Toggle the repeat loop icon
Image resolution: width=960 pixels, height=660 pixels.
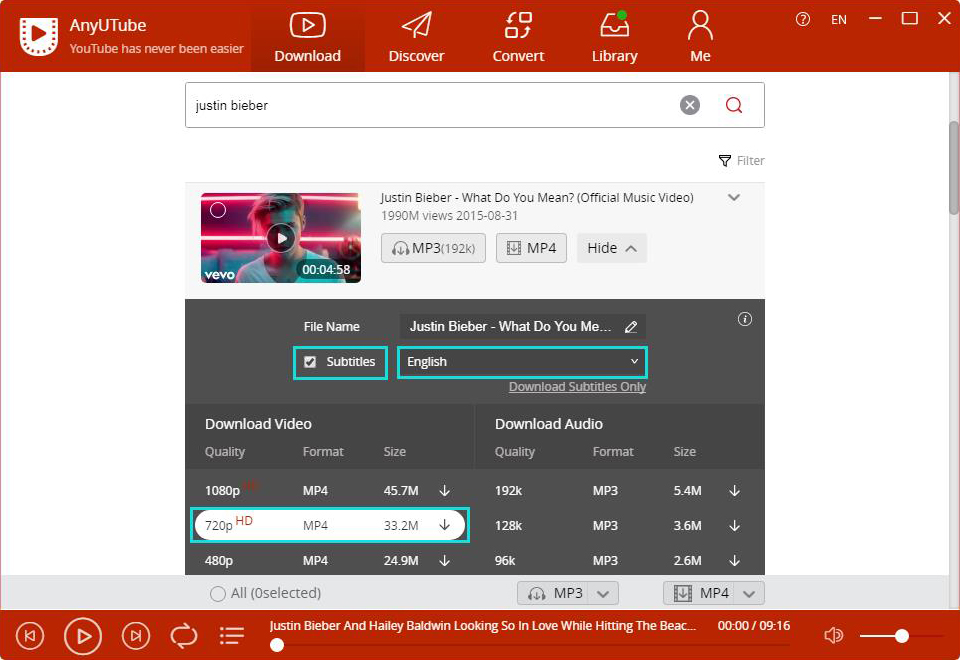[x=184, y=636]
